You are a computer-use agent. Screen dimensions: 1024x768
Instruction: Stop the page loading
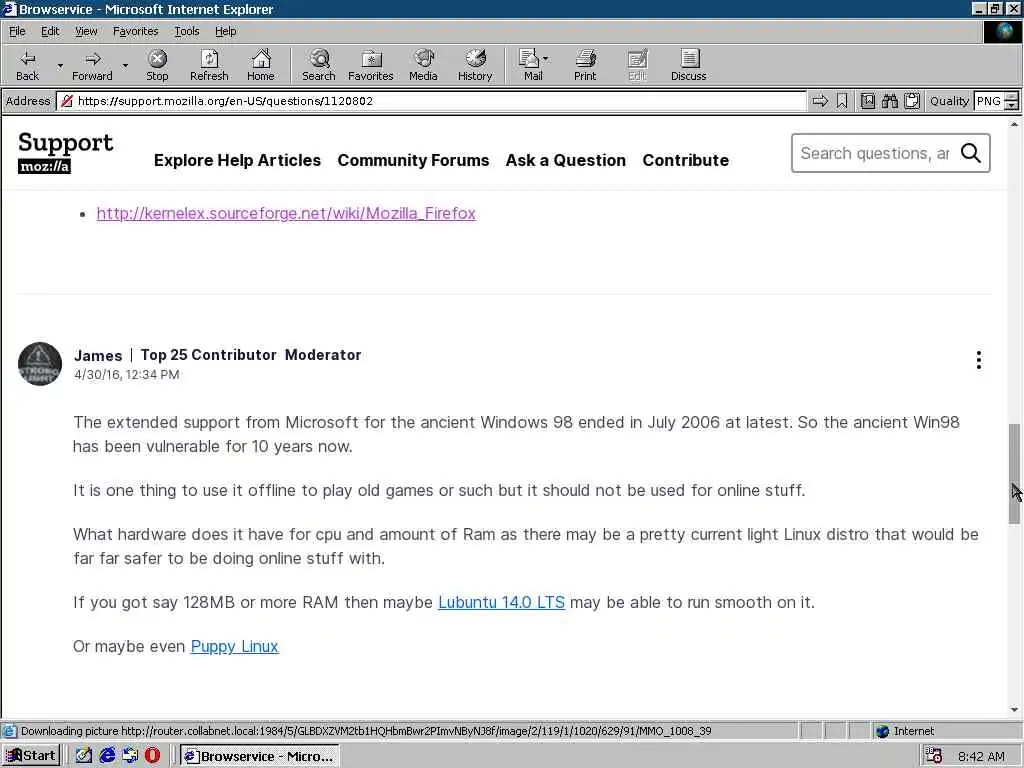[x=157, y=65]
